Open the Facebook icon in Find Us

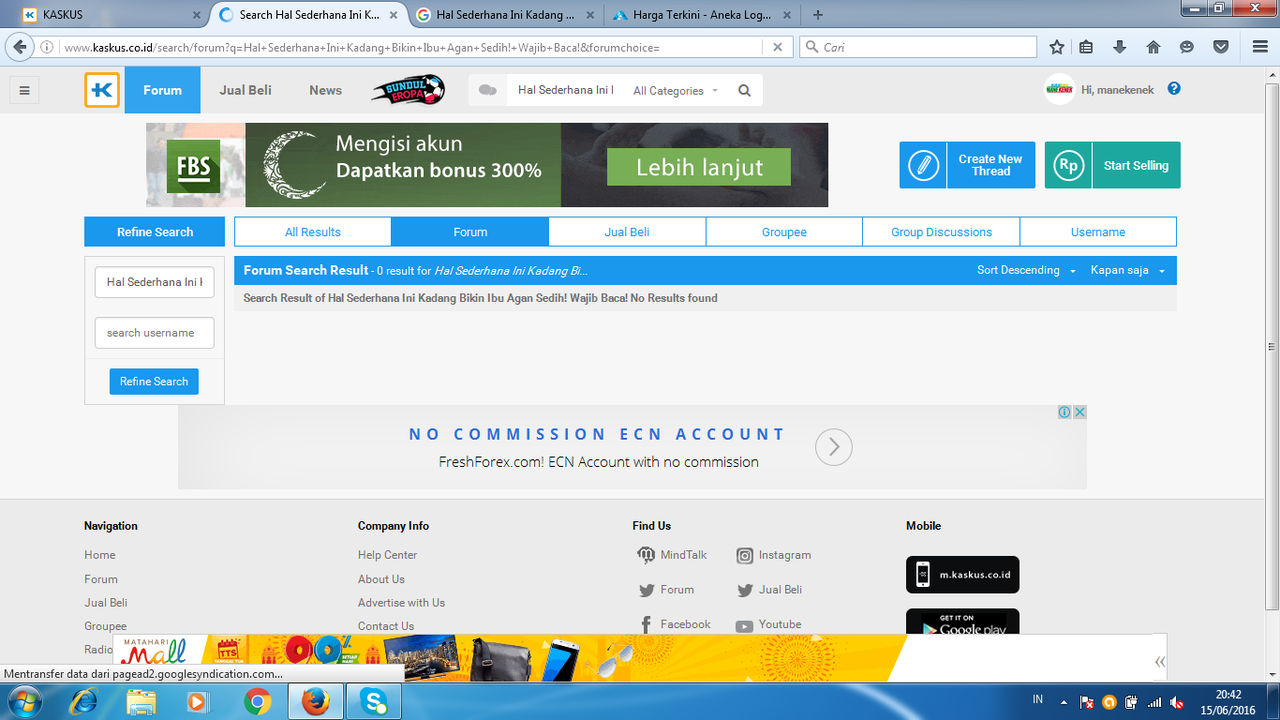click(x=646, y=624)
